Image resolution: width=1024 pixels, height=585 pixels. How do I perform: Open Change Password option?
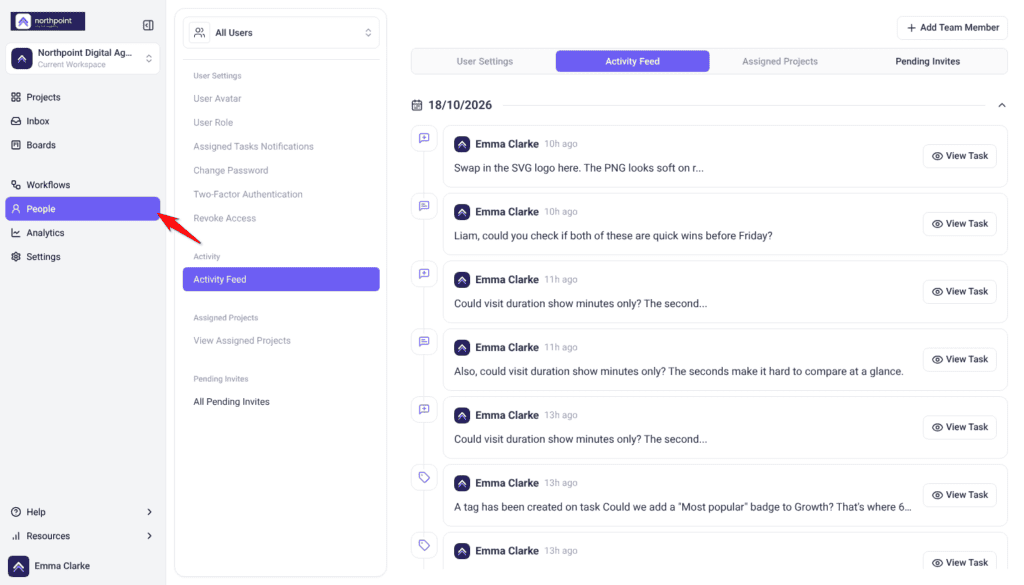[231, 170]
